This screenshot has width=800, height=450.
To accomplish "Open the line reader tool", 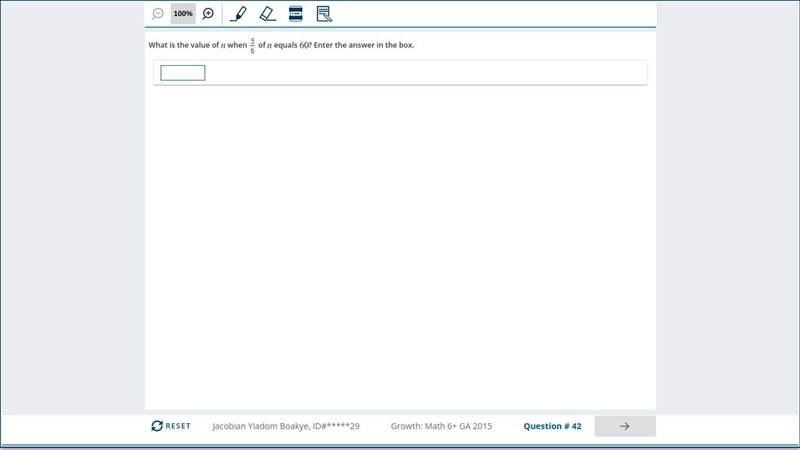I will coord(296,14).
